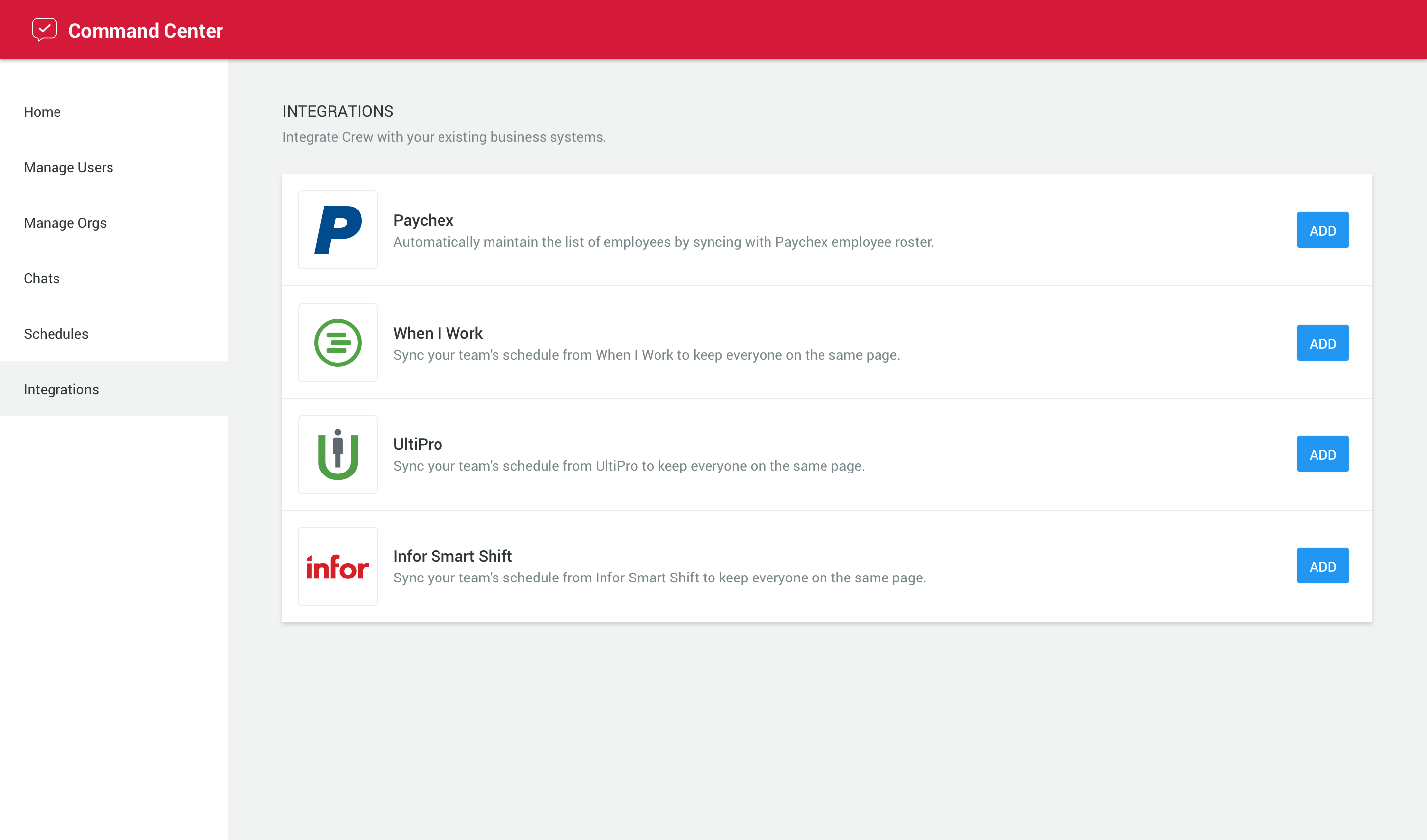
Task: Click the INTEGRATIONS page heading
Action: 338,111
